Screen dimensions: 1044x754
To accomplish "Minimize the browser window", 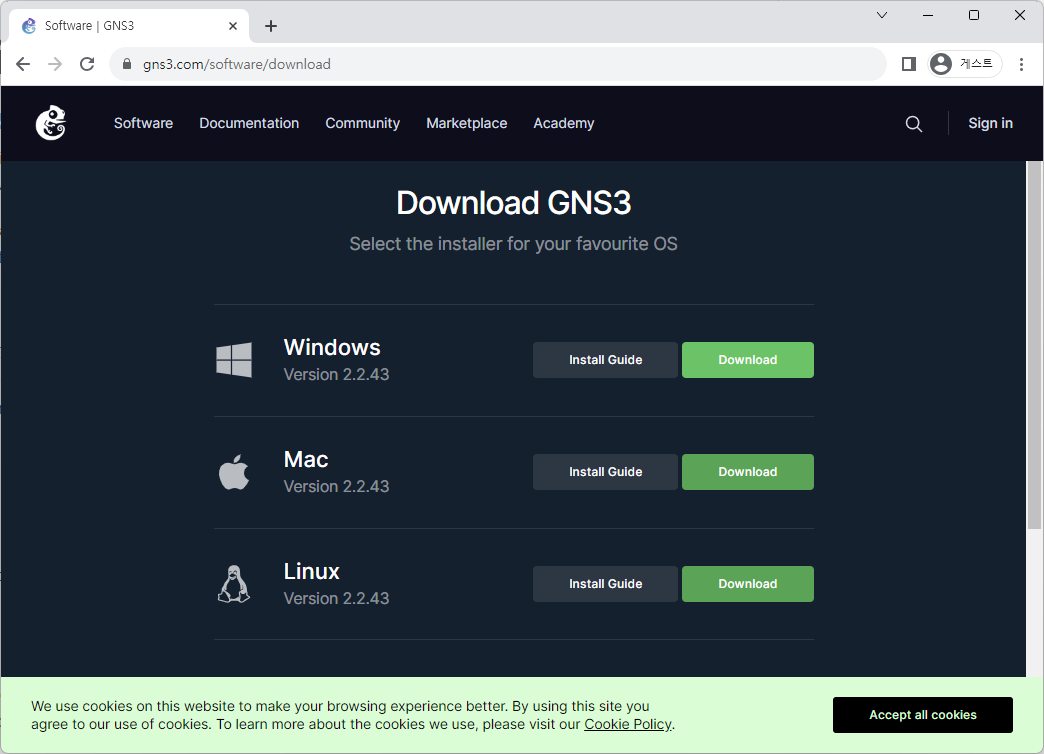I will 927,15.
